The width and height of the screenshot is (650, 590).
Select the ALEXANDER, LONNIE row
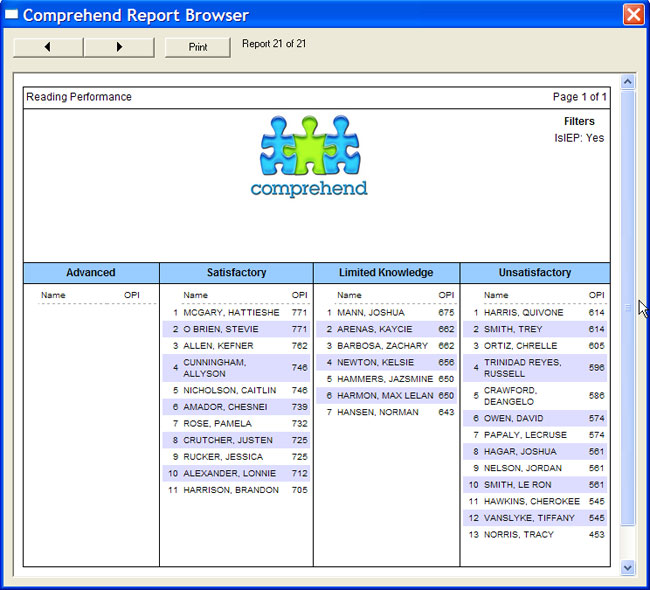pos(236,473)
